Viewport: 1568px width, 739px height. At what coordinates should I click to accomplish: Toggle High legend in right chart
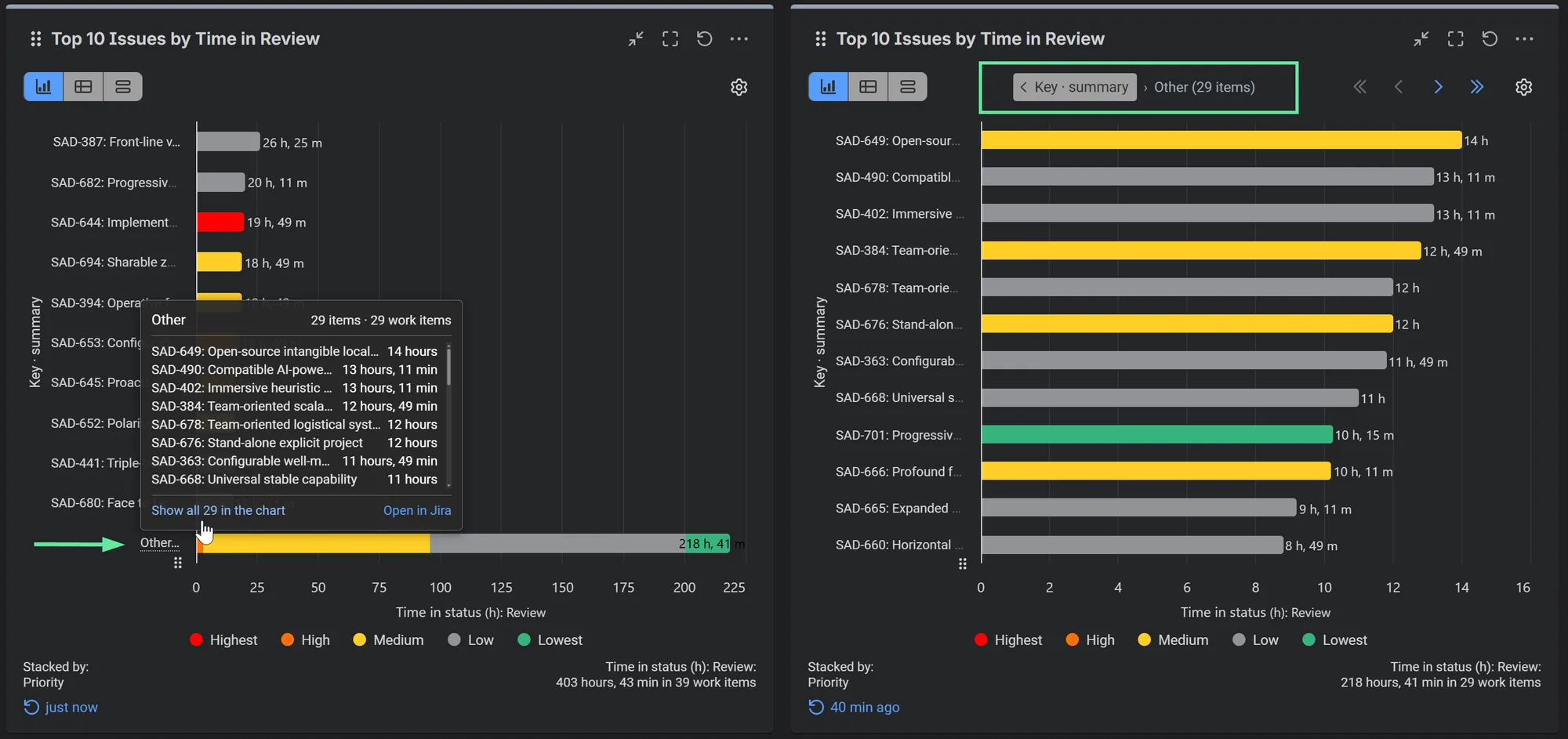coord(1091,640)
